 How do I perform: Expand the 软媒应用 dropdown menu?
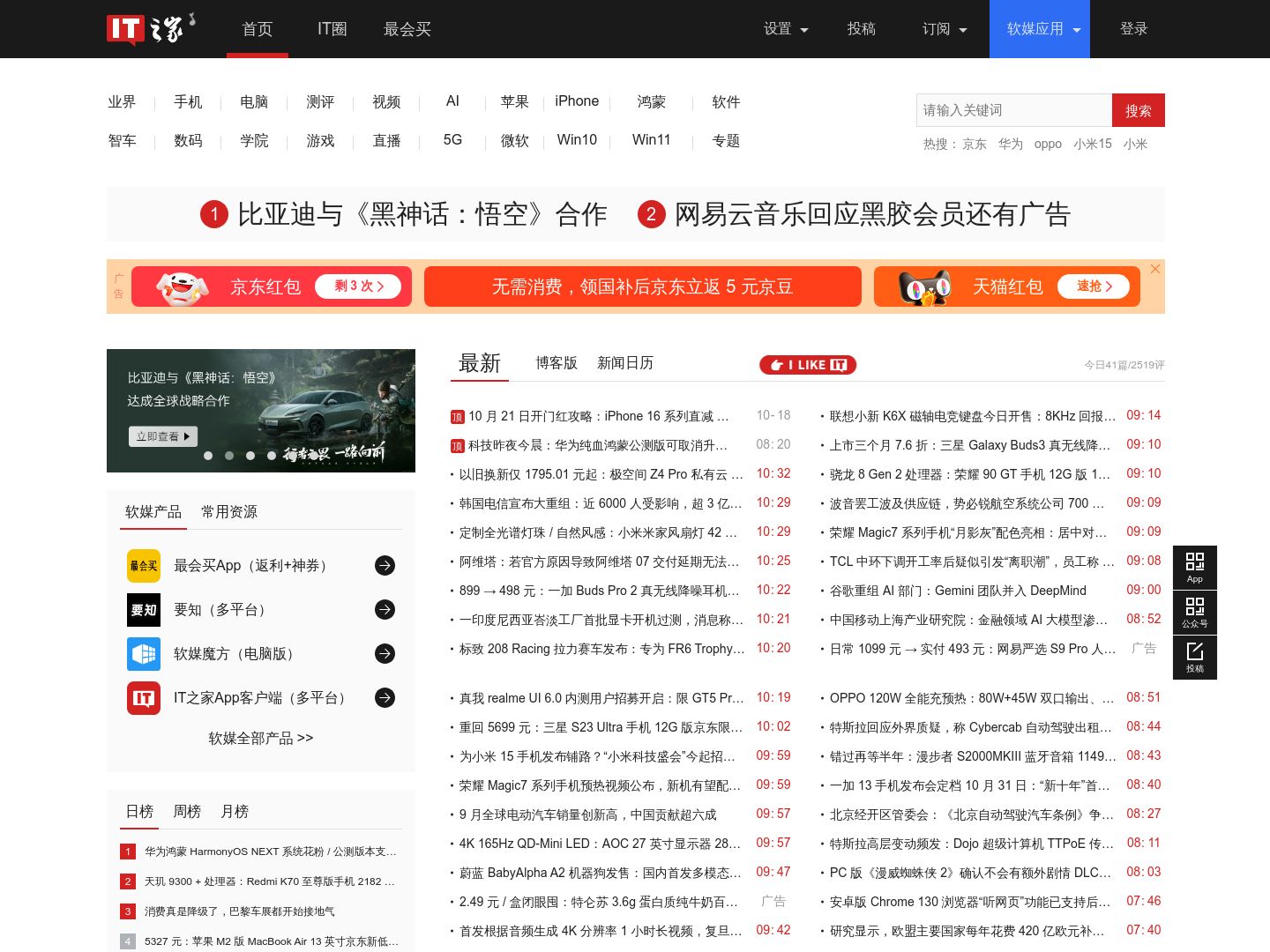click(1040, 29)
